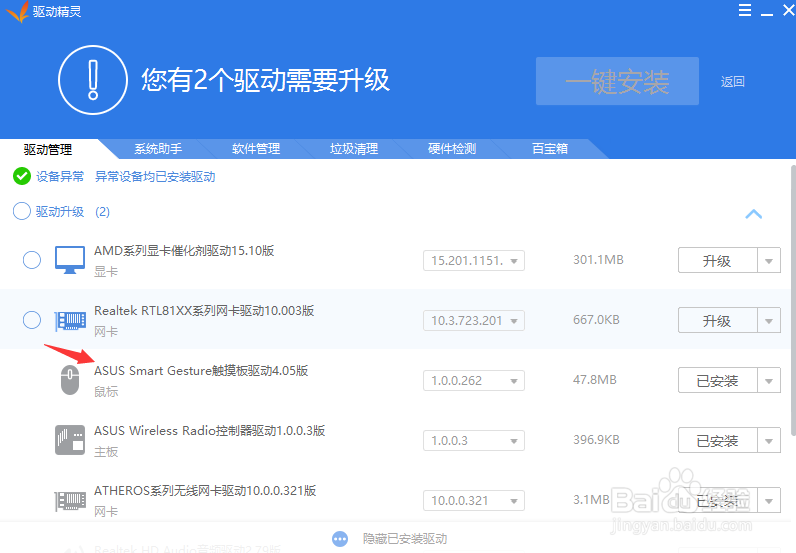Click the ATHEROS wireless network card icon
This screenshot has height=553, width=796.
pyautogui.click(x=70, y=500)
